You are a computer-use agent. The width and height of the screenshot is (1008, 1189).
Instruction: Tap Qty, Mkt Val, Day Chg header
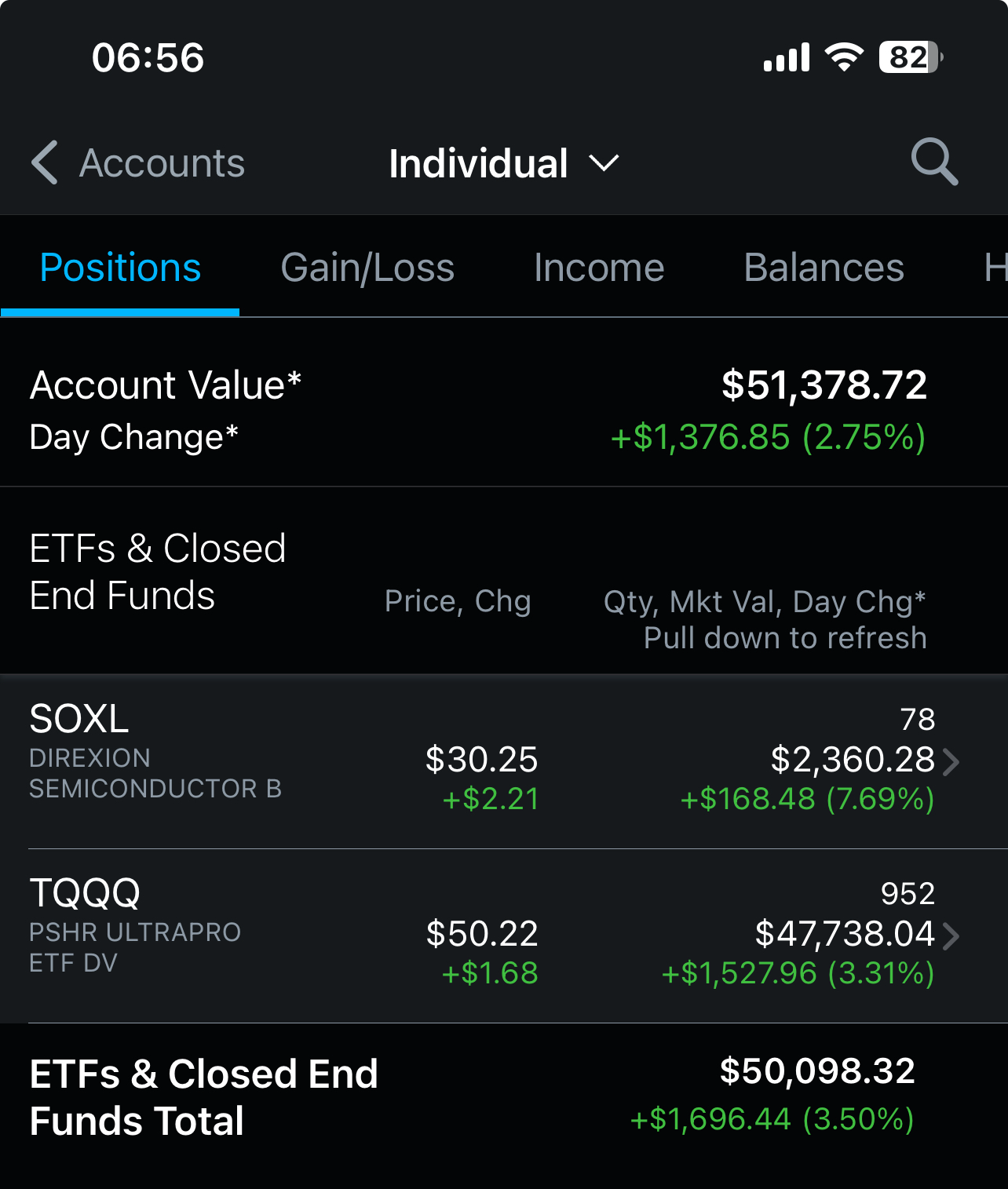click(x=765, y=602)
